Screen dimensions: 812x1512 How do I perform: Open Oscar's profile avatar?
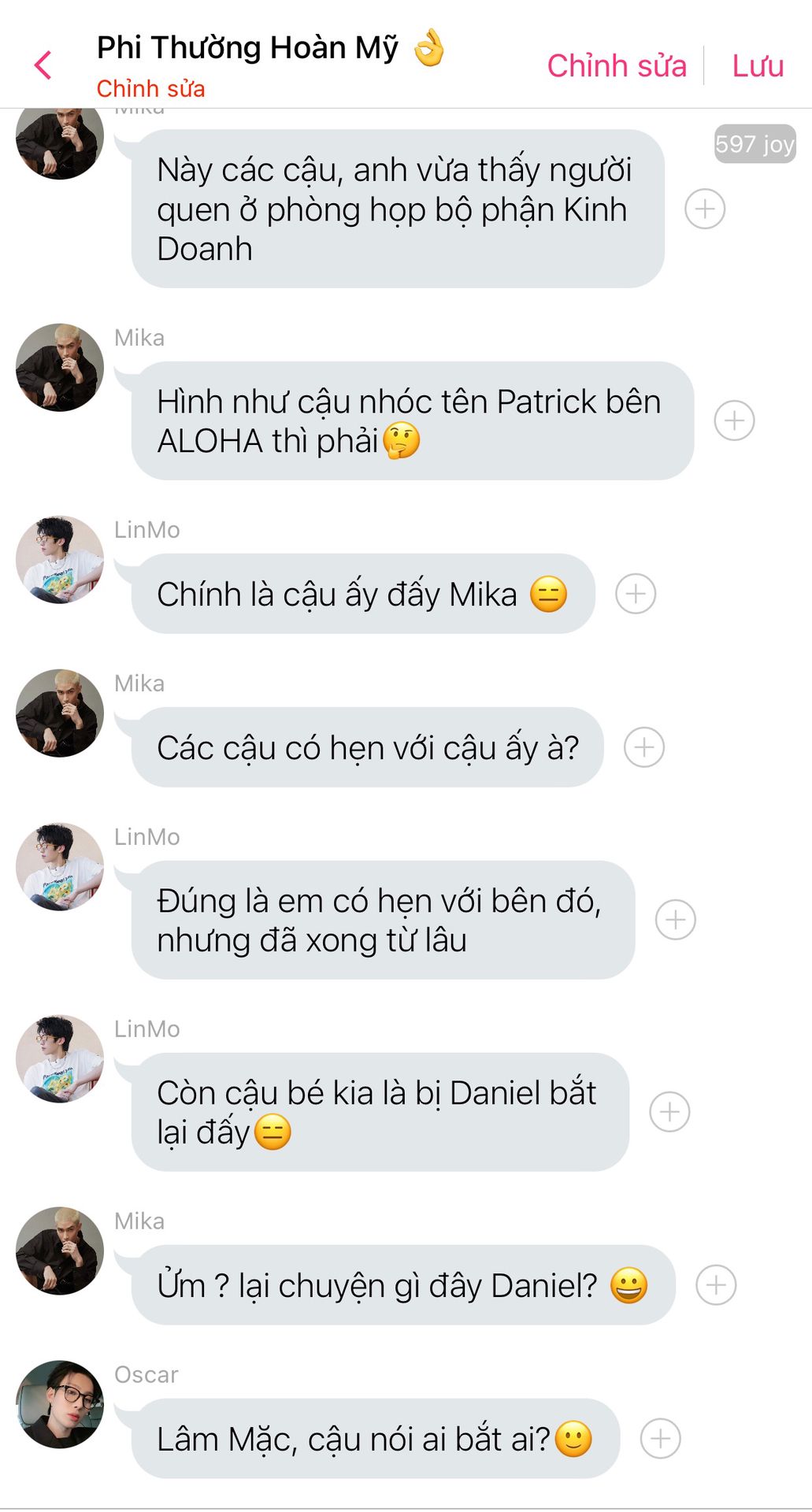(x=60, y=1404)
